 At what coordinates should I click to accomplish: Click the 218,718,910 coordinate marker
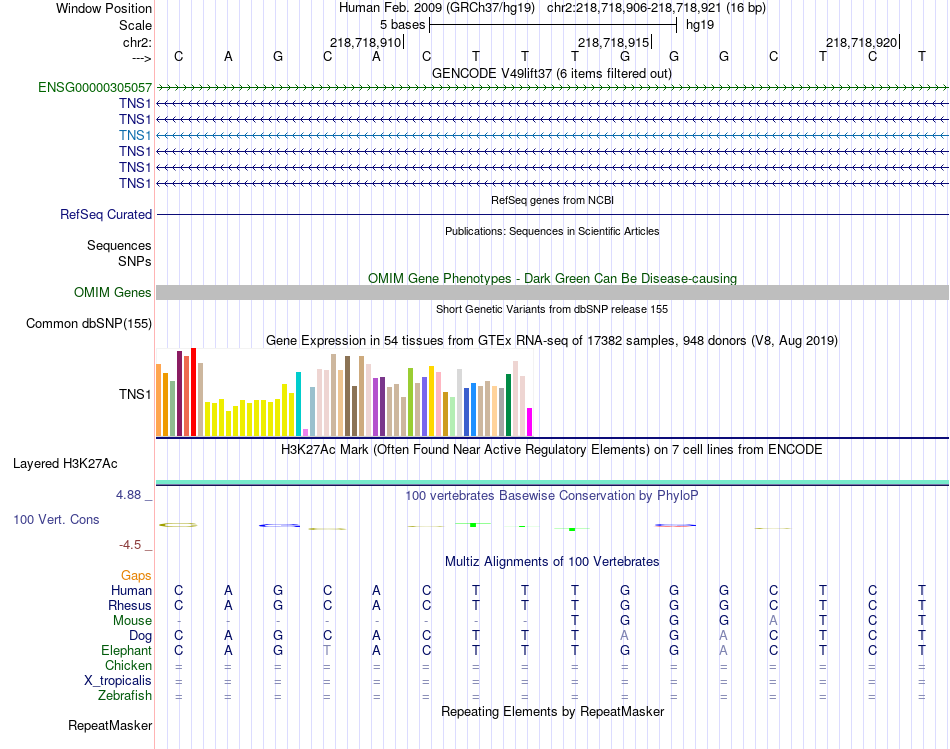pos(365,42)
